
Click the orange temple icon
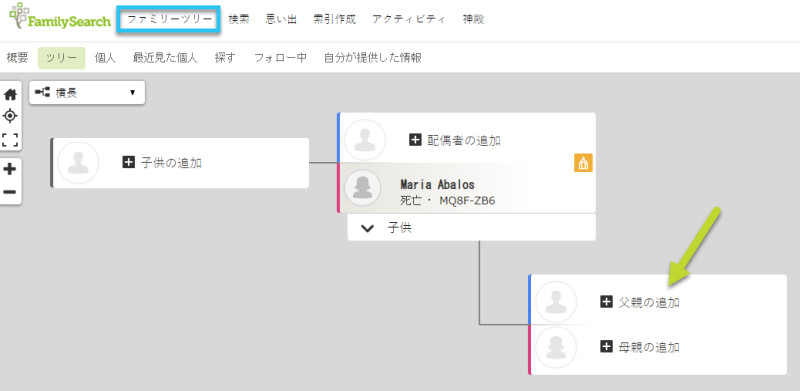point(583,163)
